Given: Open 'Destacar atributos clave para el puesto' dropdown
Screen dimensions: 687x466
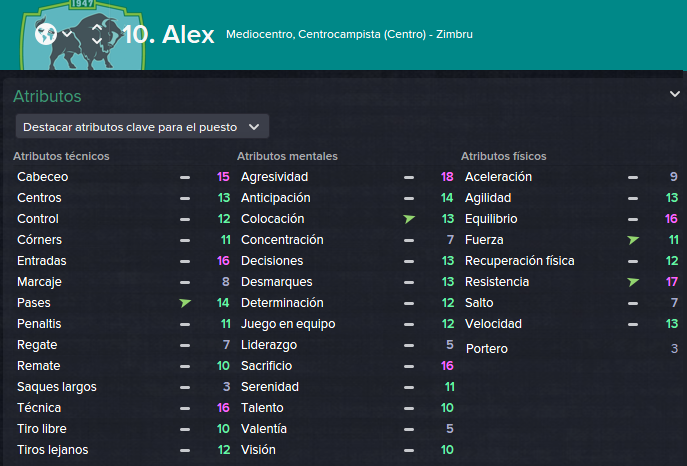Looking at the screenshot, I should tap(142, 127).
